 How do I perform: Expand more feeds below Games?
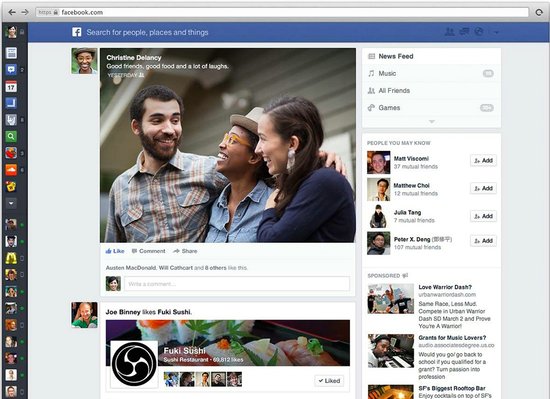[x=431, y=121]
